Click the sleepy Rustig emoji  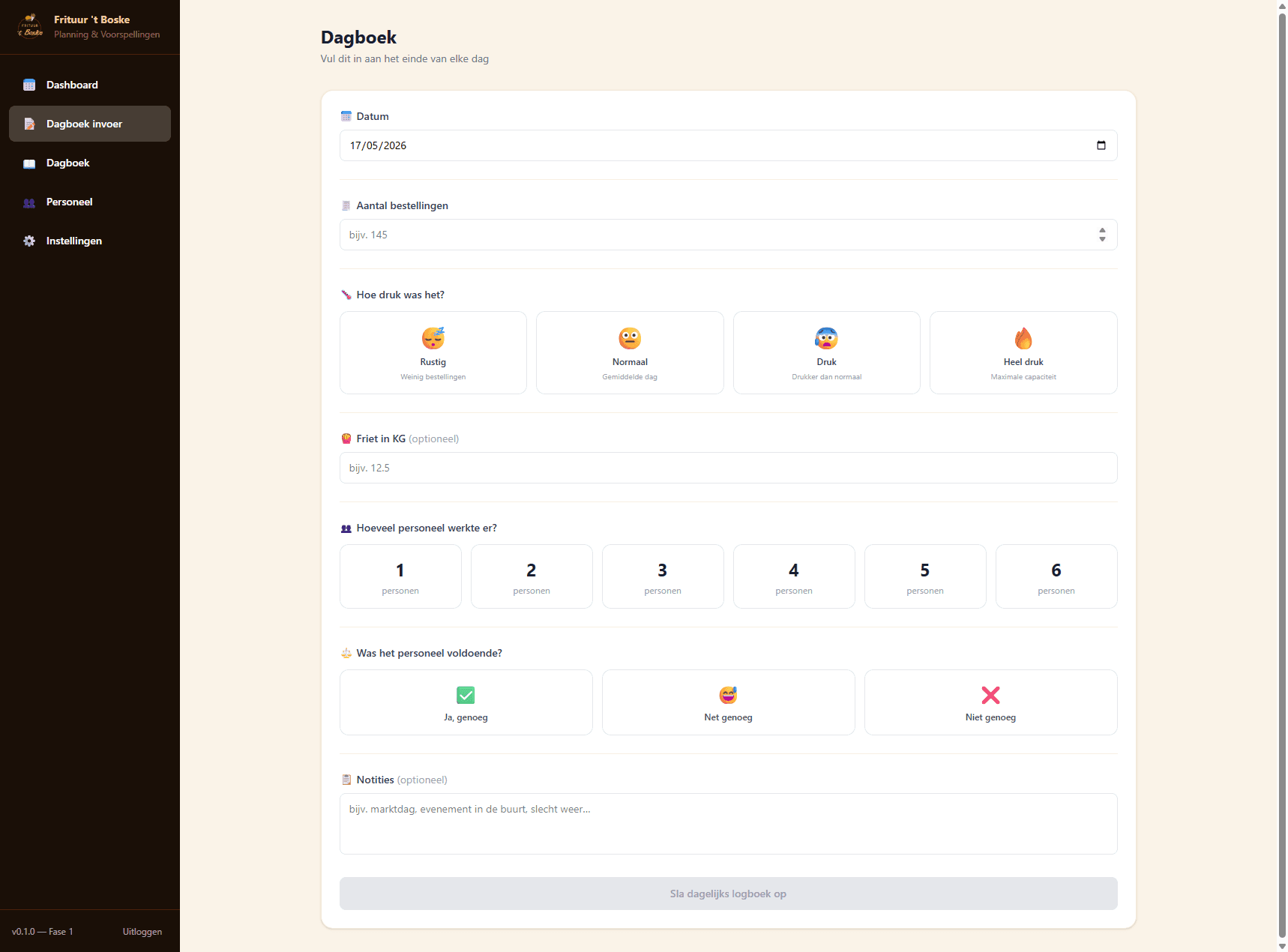pos(433,338)
